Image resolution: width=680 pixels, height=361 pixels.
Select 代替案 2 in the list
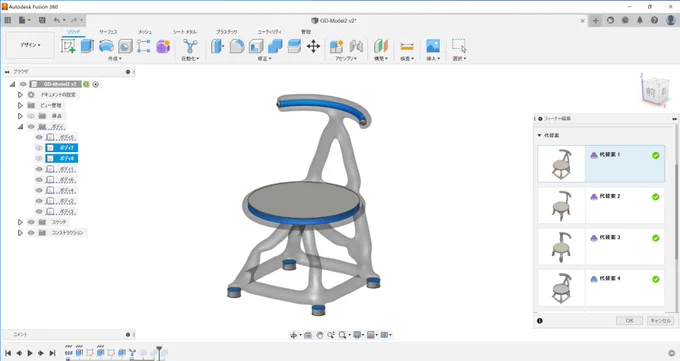(601, 205)
